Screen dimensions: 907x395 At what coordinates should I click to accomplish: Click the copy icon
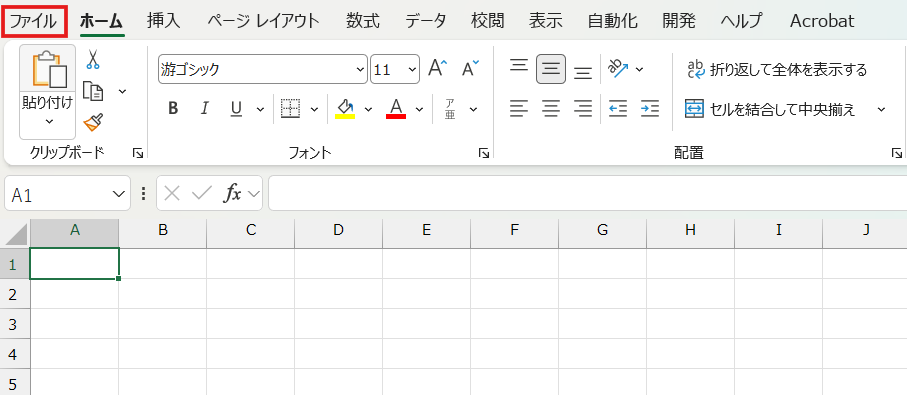[x=93, y=91]
